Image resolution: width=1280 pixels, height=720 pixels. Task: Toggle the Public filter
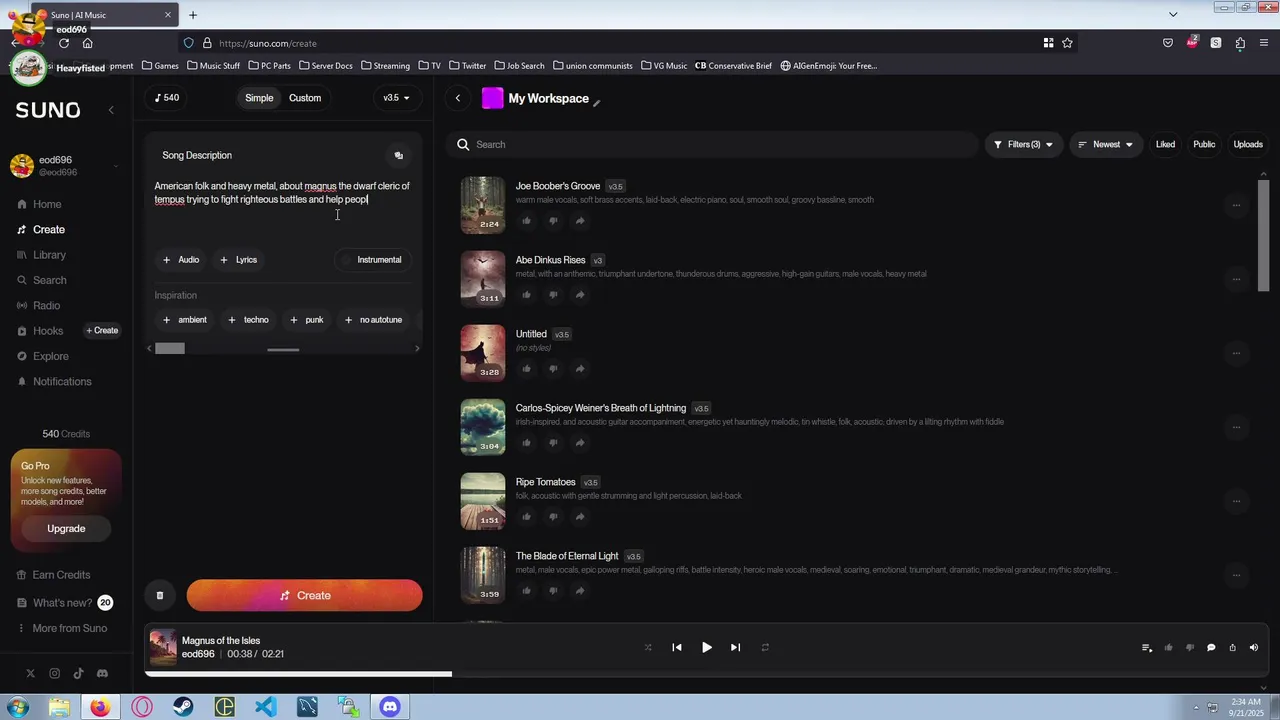click(1204, 145)
